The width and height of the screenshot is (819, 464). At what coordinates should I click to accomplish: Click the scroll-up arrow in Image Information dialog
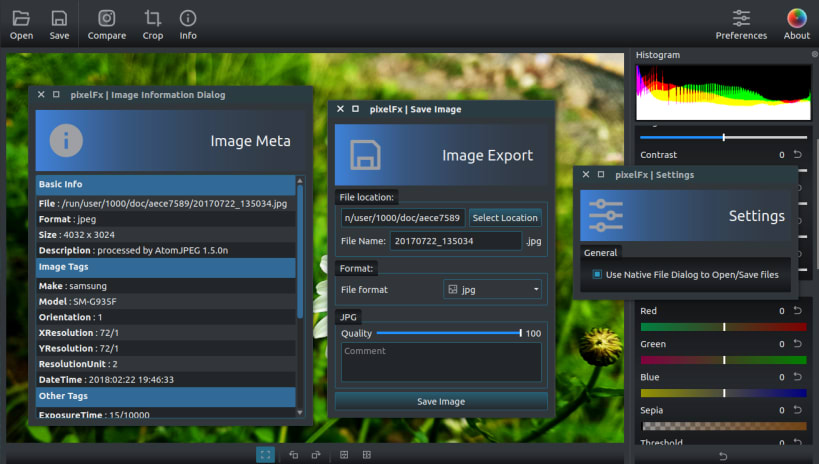point(300,181)
